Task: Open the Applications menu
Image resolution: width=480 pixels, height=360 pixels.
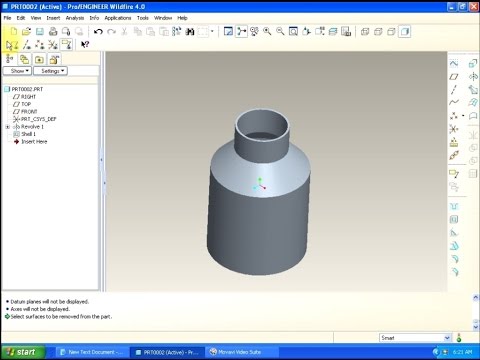Action: click(118, 18)
